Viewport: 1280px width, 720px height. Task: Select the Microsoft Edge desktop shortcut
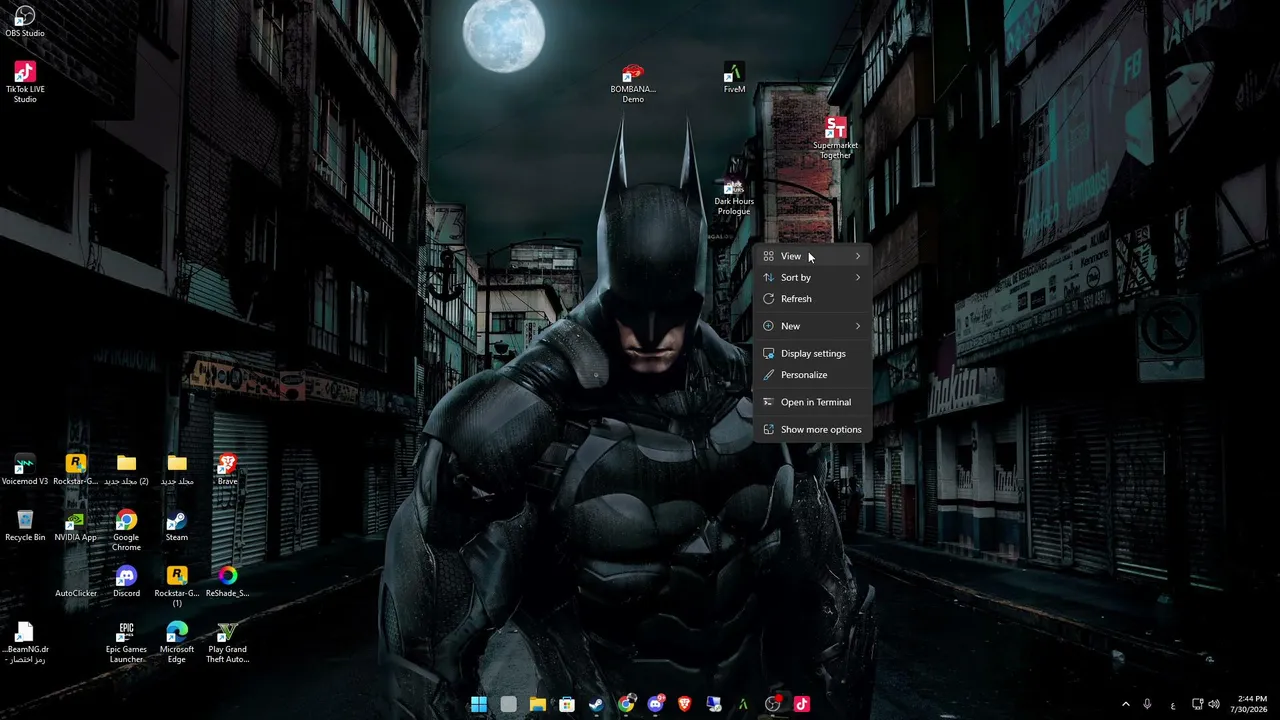point(177,643)
